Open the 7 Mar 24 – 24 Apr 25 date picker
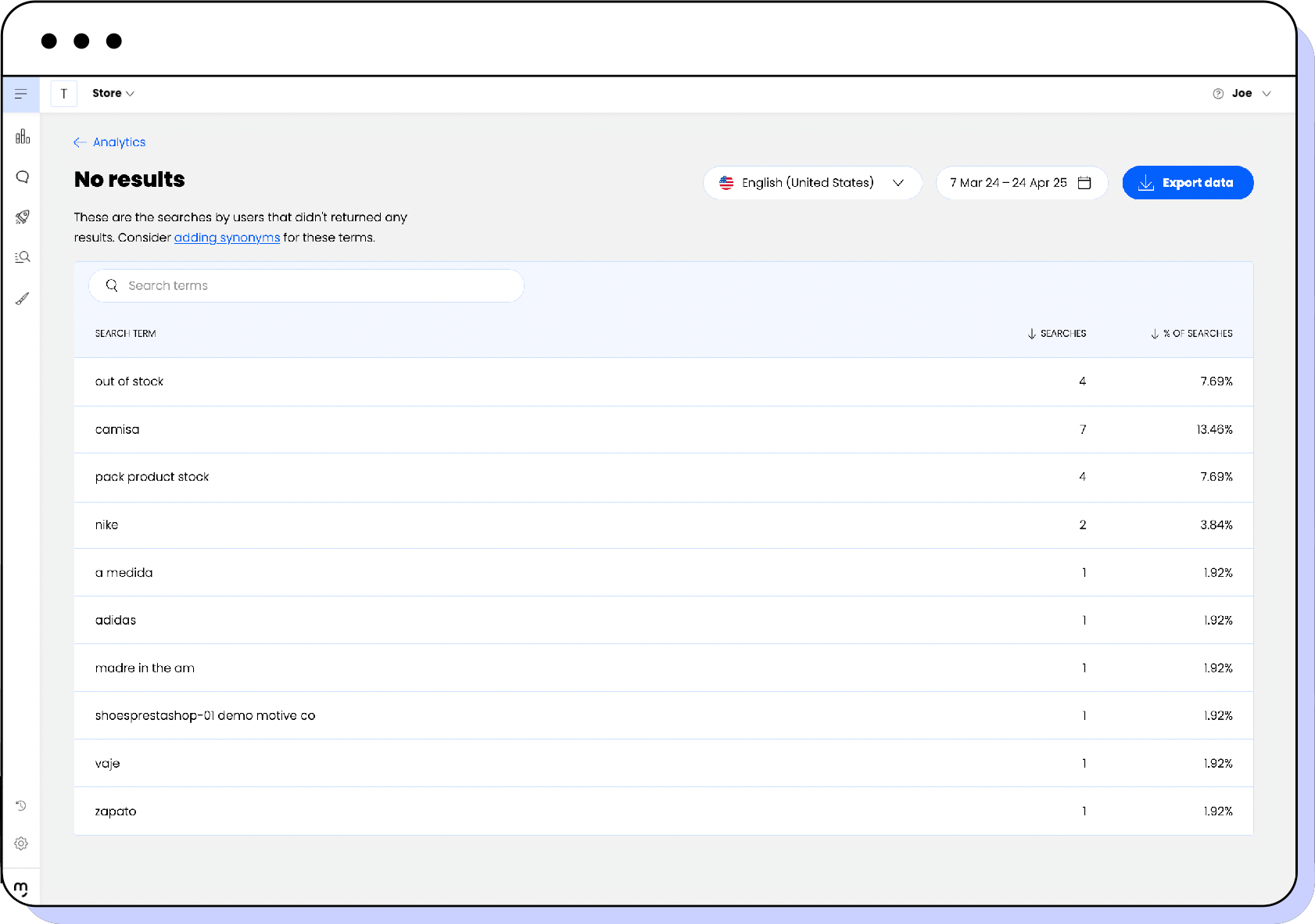This screenshot has height=924, width=1315. coord(1022,183)
